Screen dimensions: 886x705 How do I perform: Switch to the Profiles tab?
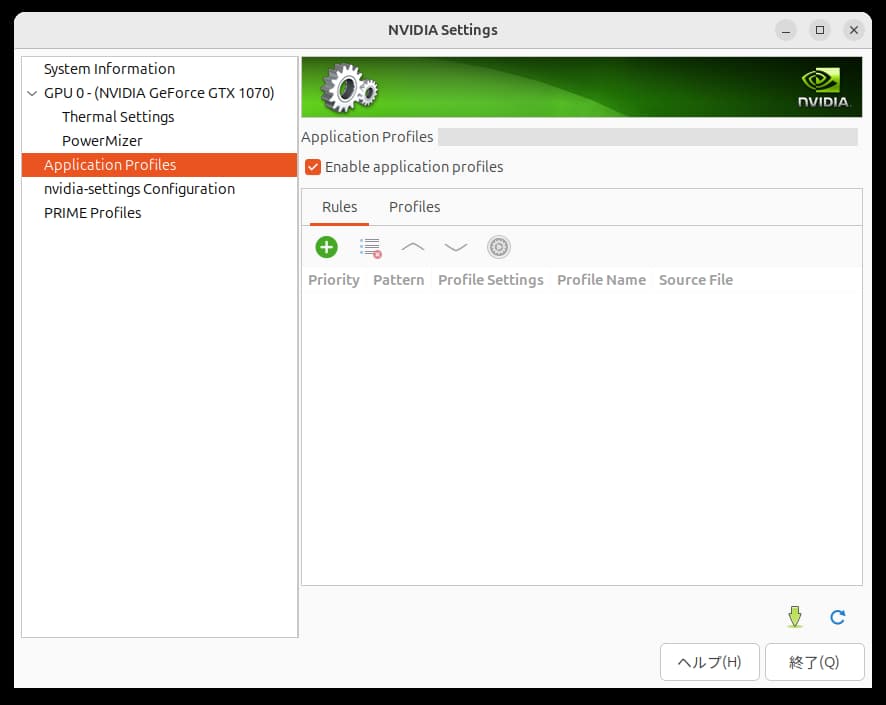click(x=414, y=207)
